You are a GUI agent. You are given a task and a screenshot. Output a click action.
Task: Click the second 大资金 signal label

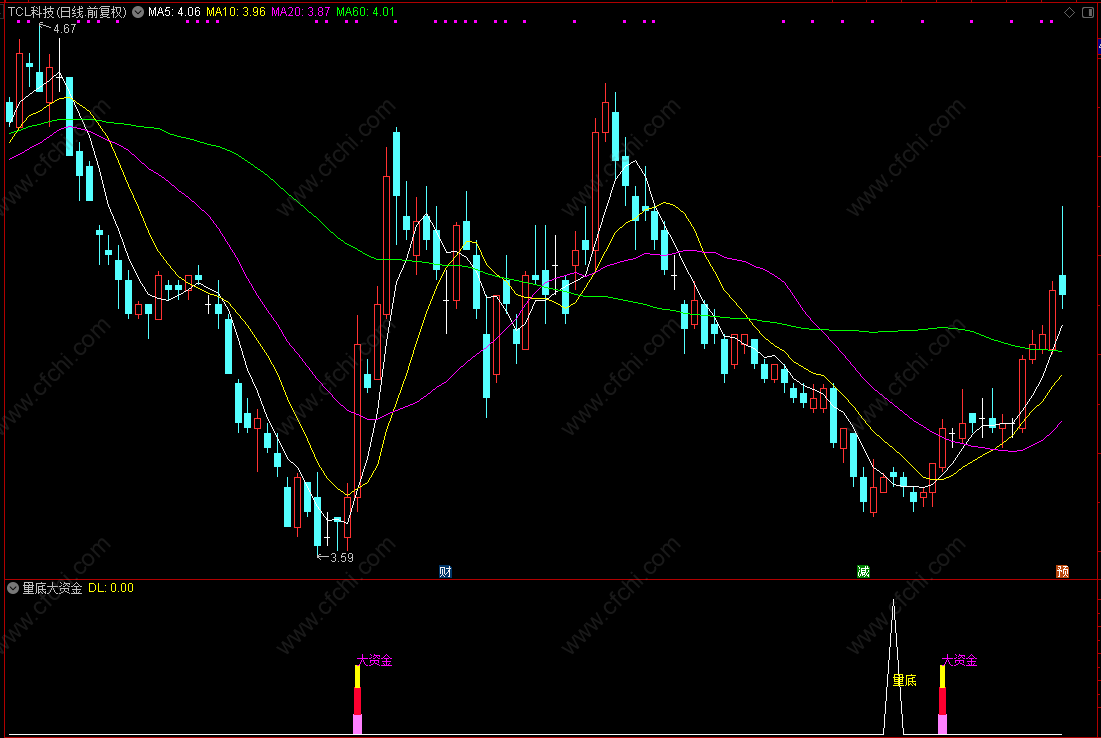[x=959, y=660]
